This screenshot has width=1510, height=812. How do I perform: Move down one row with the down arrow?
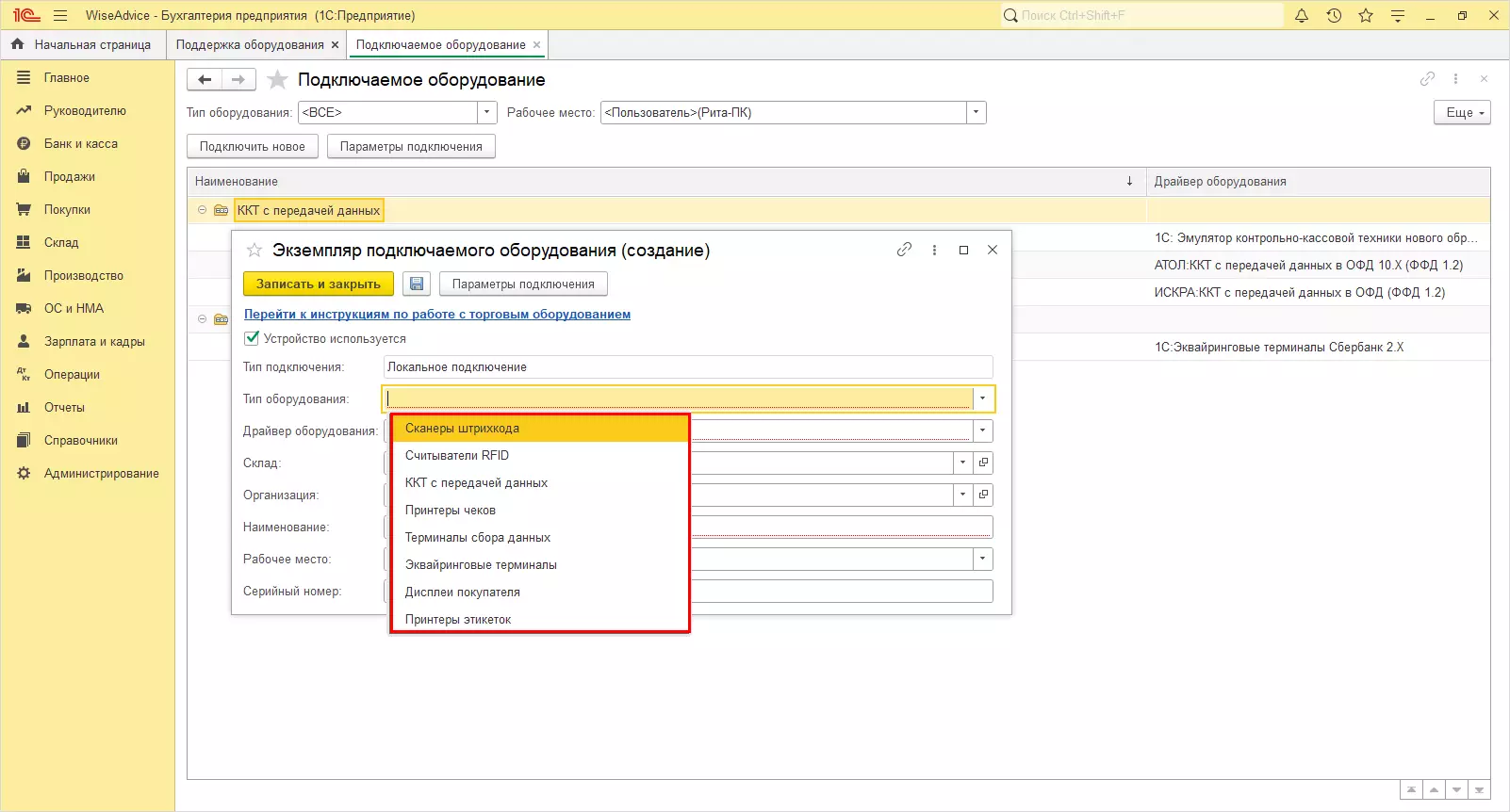coord(1457,789)
